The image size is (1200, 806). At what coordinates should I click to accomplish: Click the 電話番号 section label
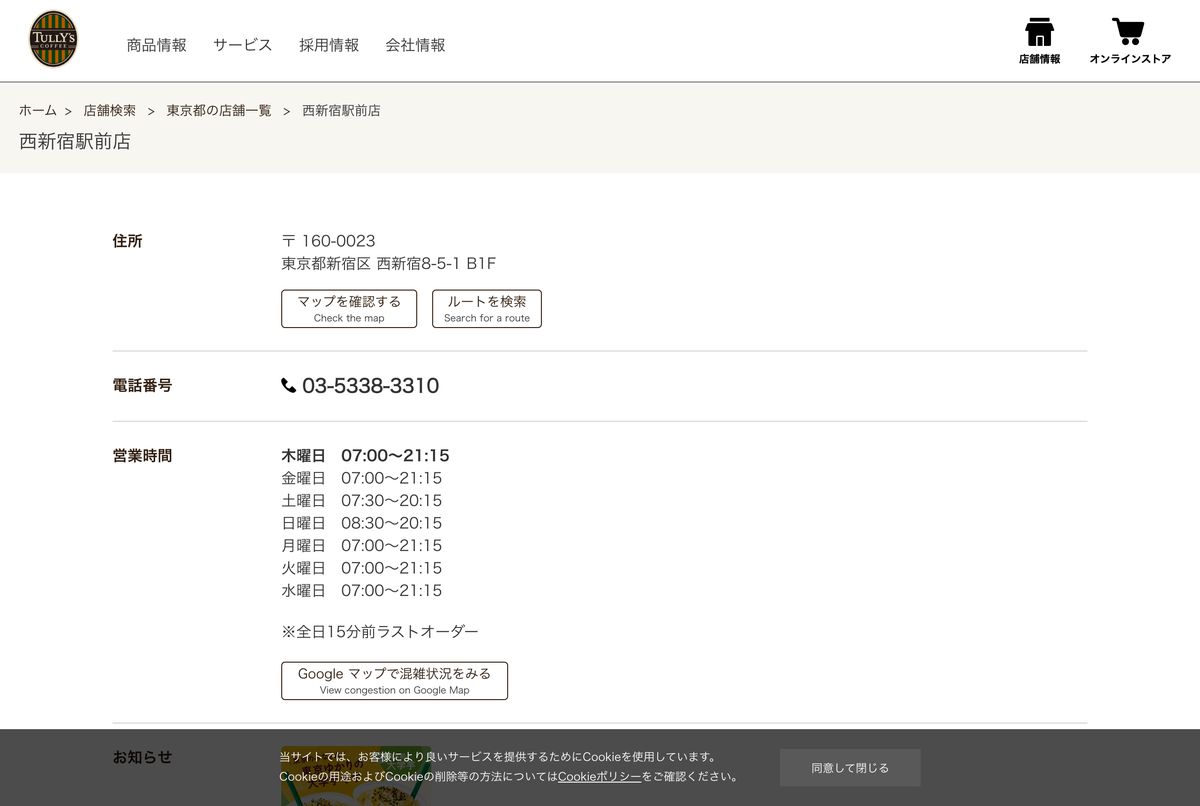coord(142,385)
